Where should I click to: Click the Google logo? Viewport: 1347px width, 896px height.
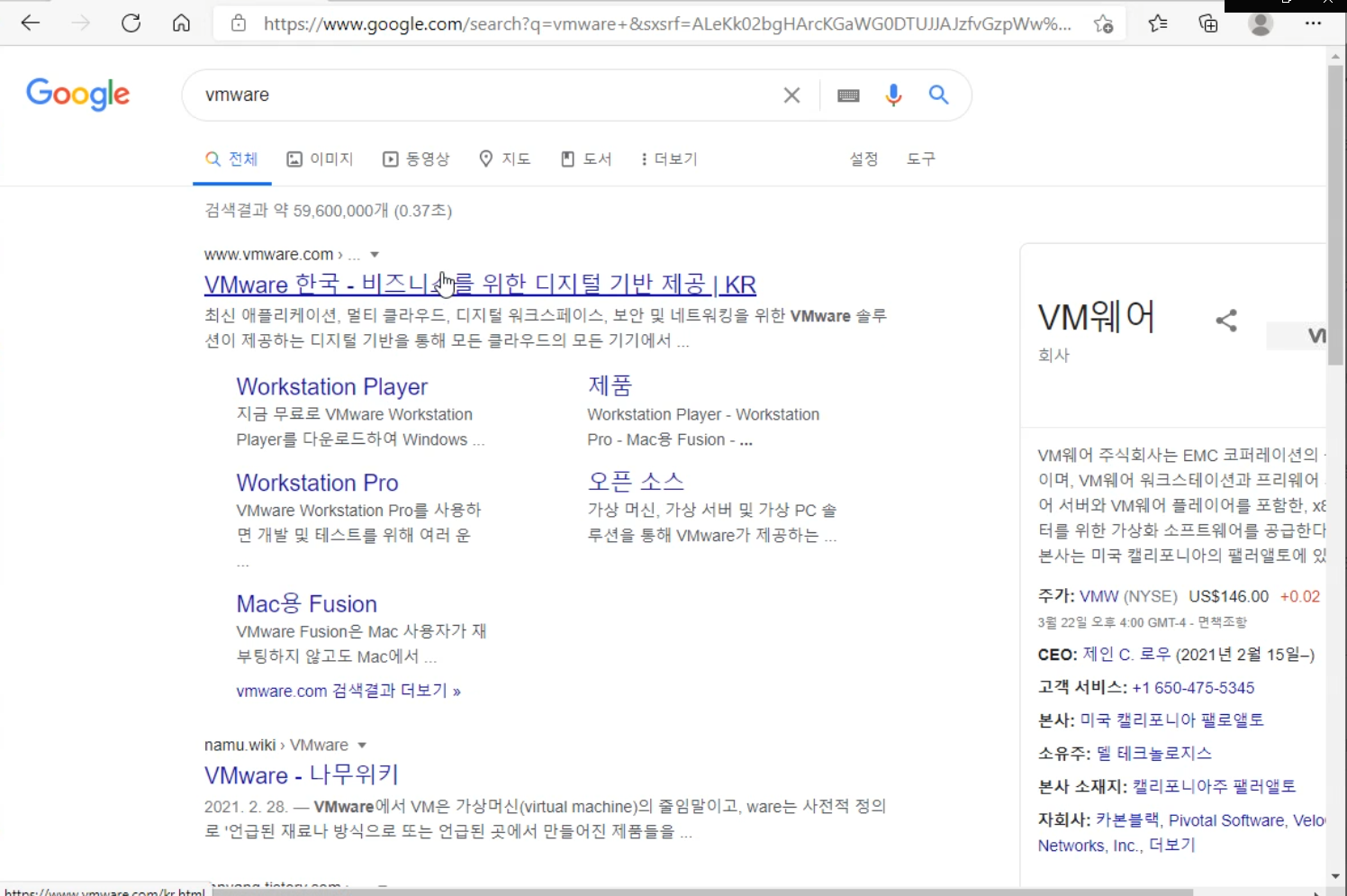77,94
